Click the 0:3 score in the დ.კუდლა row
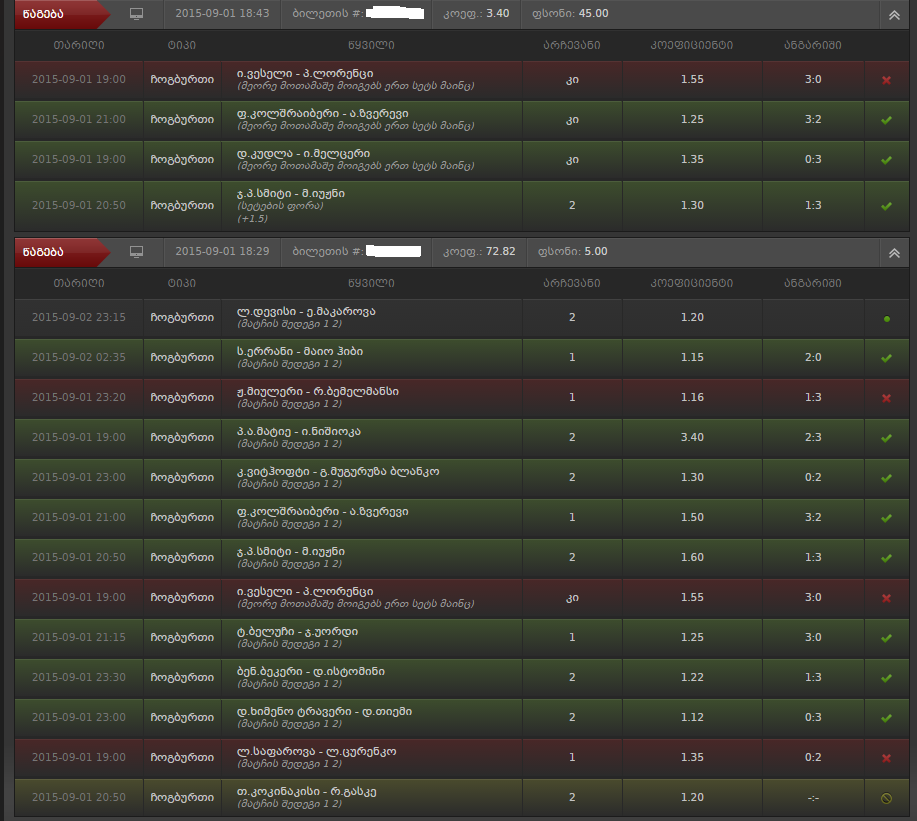Image resolution: width=917 pixels, height=821 pixels. pyautogui.click(x=813, y=159)
